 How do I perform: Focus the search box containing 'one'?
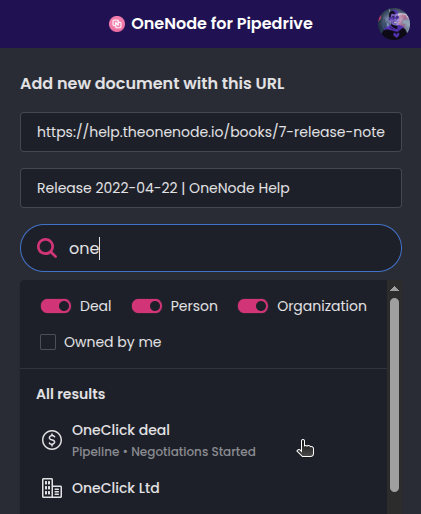click(x=211, y=248)
